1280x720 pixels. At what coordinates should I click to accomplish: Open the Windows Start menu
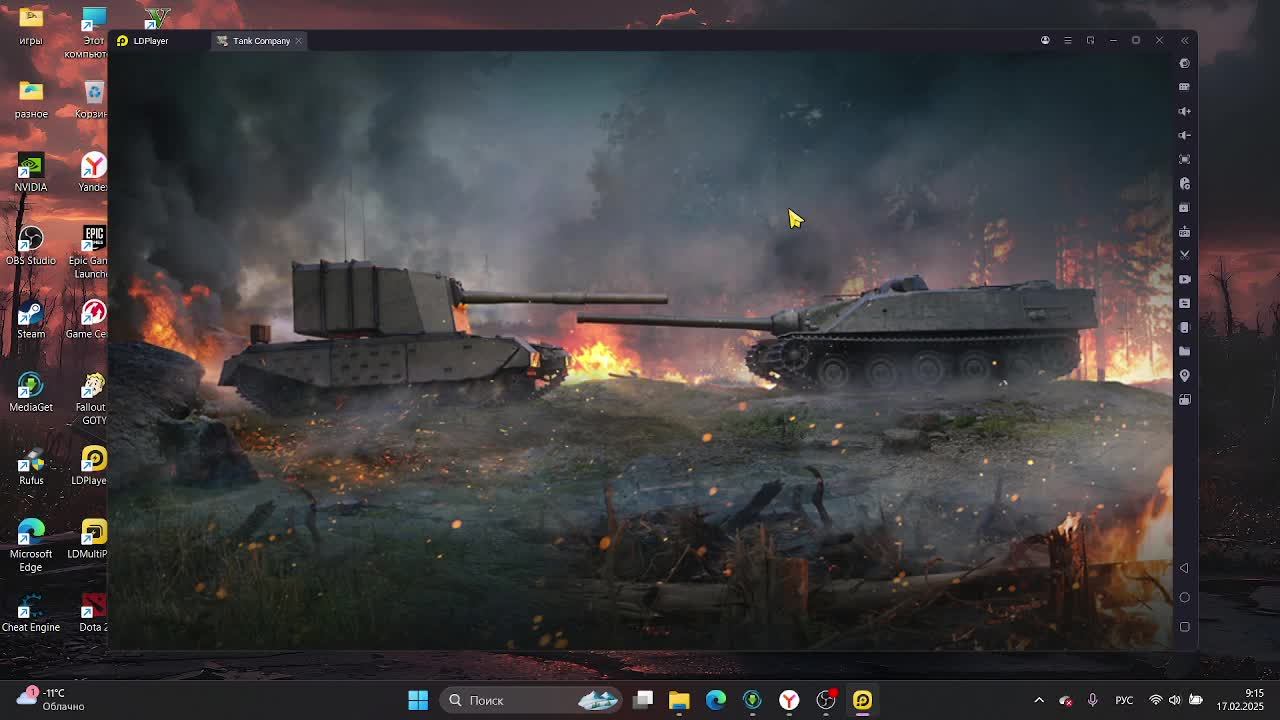pyautogui.click(x=418, y=700)
